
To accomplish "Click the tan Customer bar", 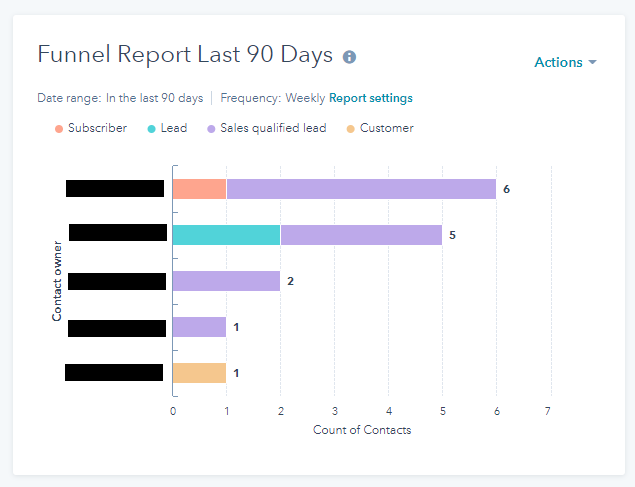I will (x=199, y=373).
